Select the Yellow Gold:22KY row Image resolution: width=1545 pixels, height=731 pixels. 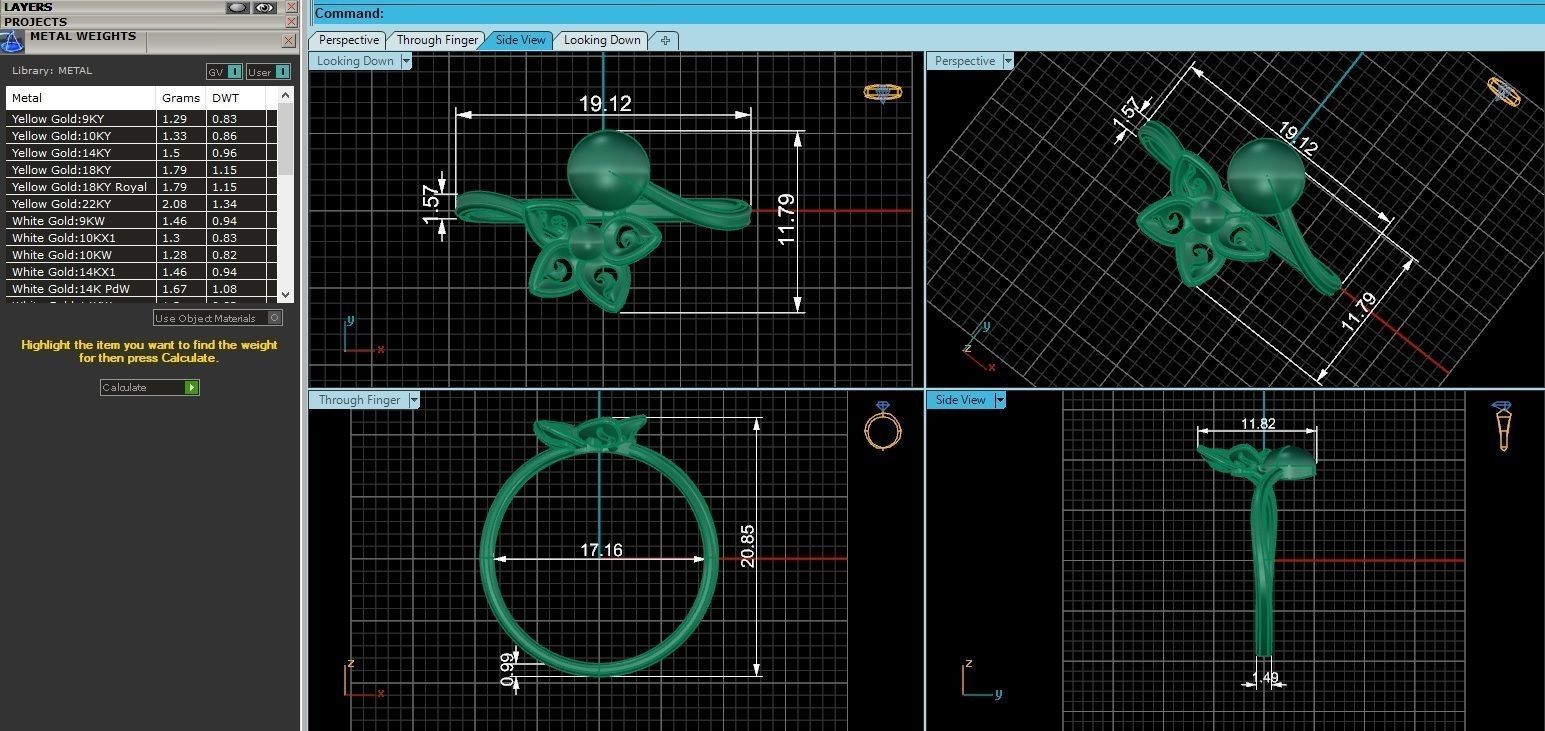click(x=141, y=204)
